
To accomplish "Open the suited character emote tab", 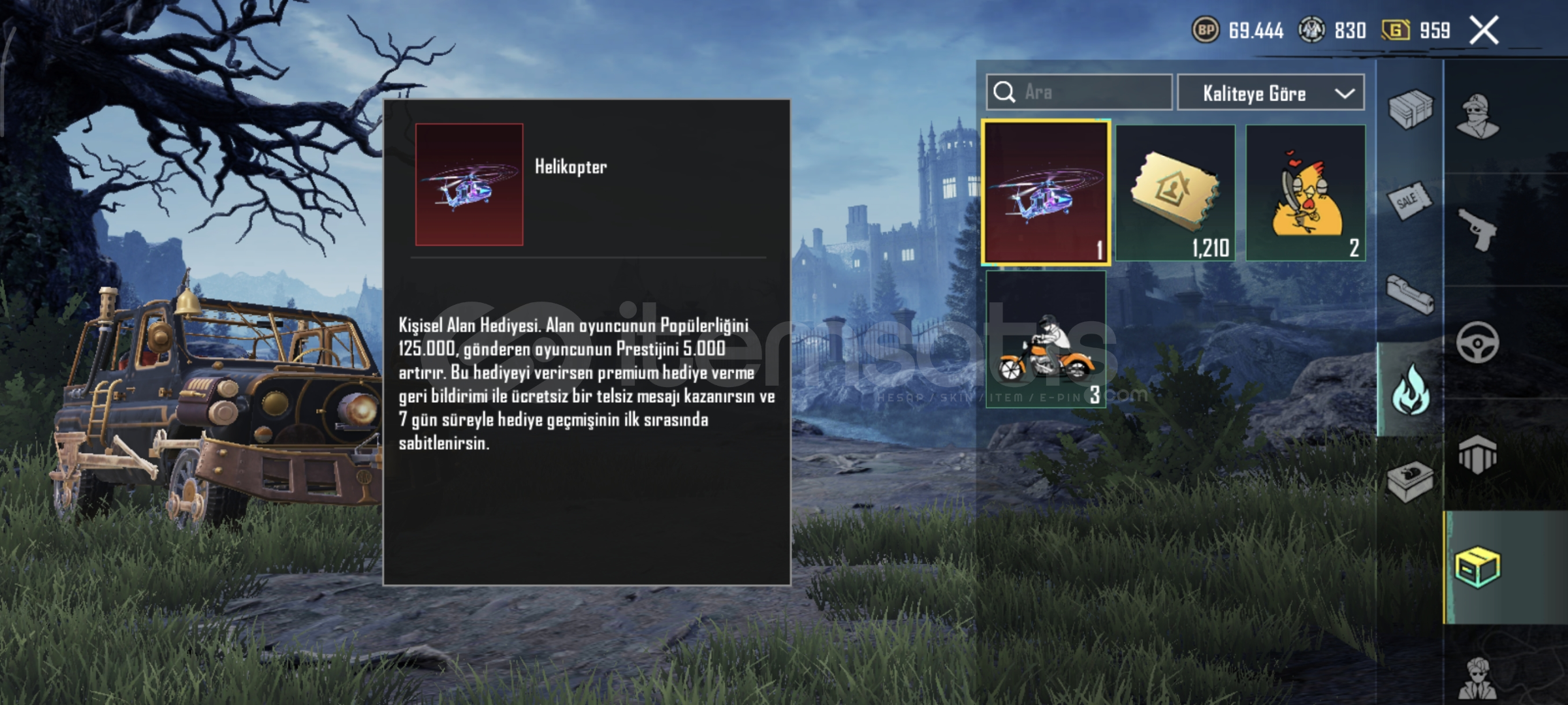I will pos(1477,679).
